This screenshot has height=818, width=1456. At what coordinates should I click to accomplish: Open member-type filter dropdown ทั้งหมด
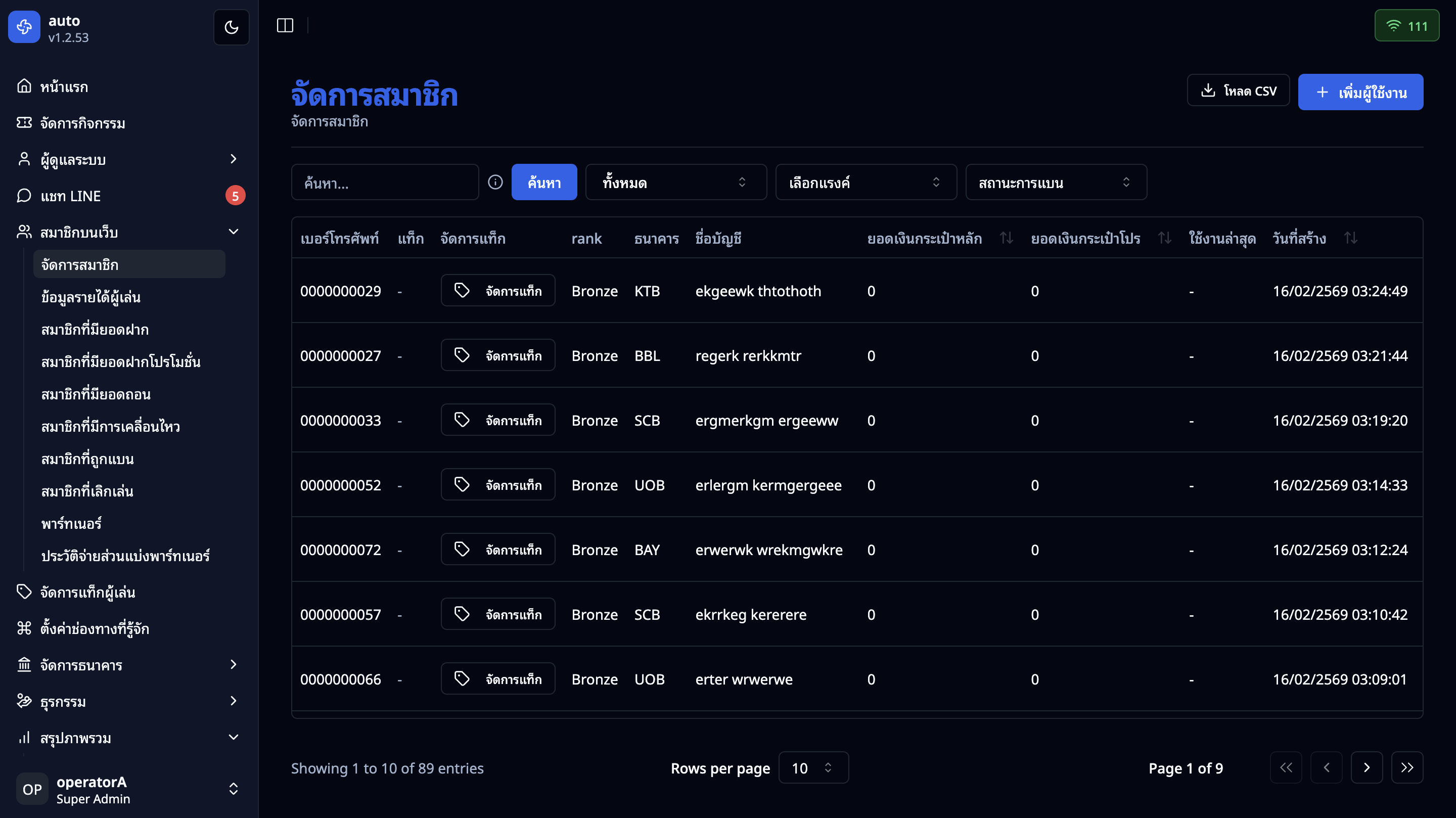click(x=675, y=182)
